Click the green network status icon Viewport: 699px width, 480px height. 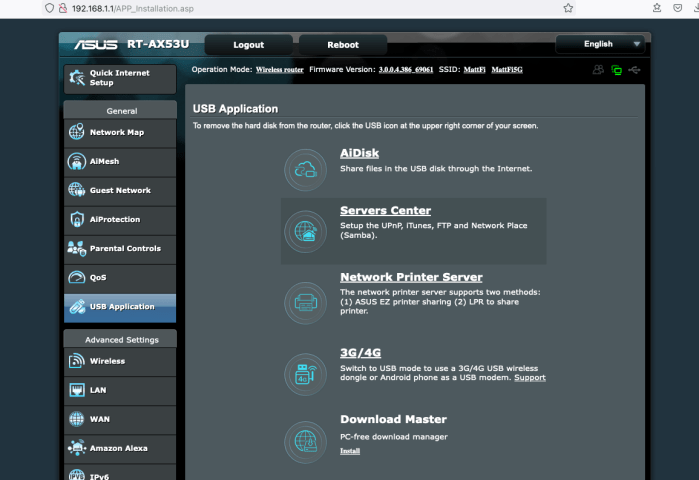(x=617, y=70)
